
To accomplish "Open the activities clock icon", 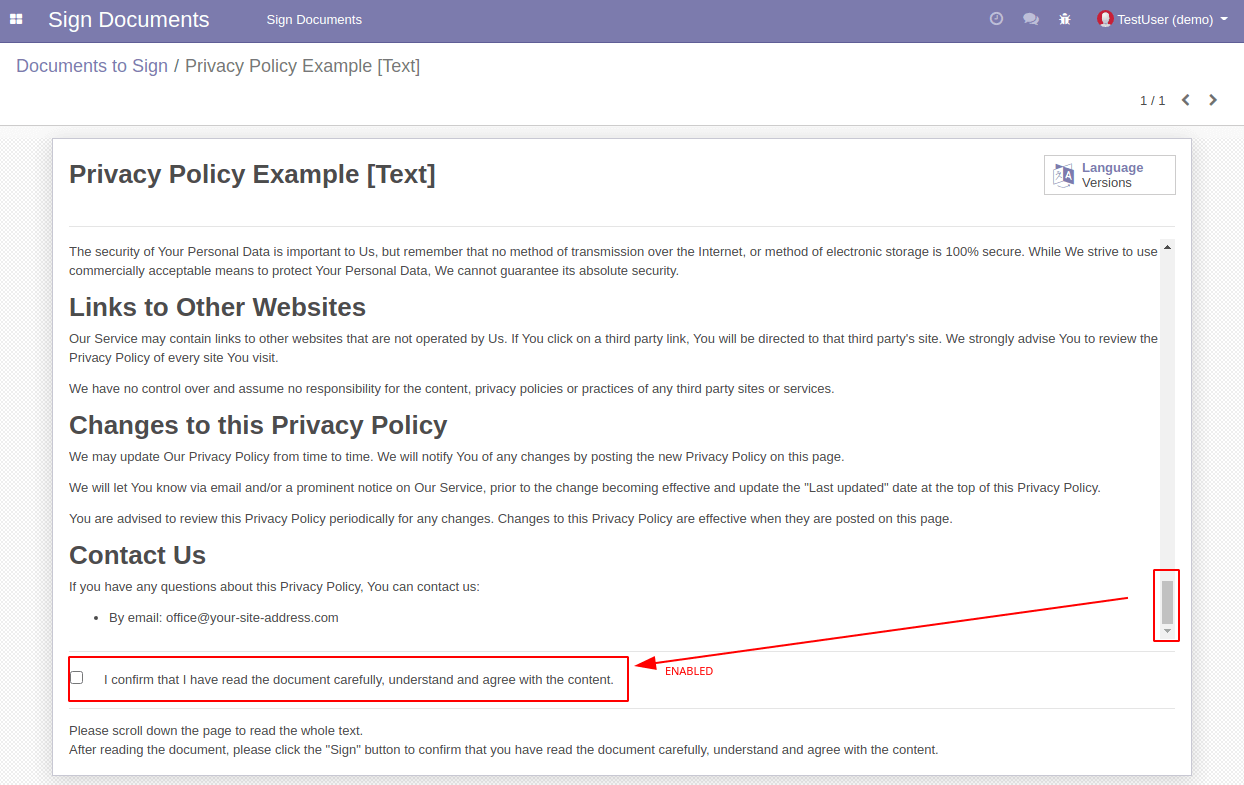I will tap(996, 19).
